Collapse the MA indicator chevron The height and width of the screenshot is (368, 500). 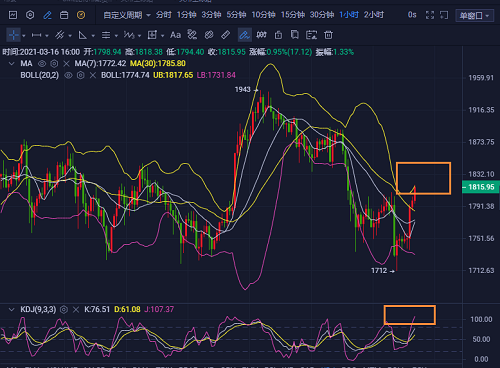coord(12,63)
